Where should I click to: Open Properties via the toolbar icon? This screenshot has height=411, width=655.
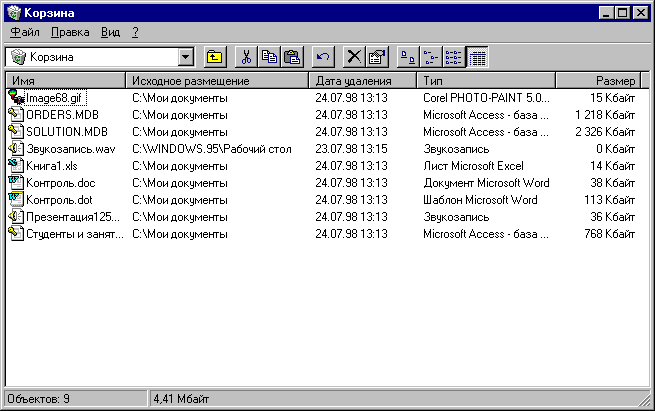coord(376,57)
